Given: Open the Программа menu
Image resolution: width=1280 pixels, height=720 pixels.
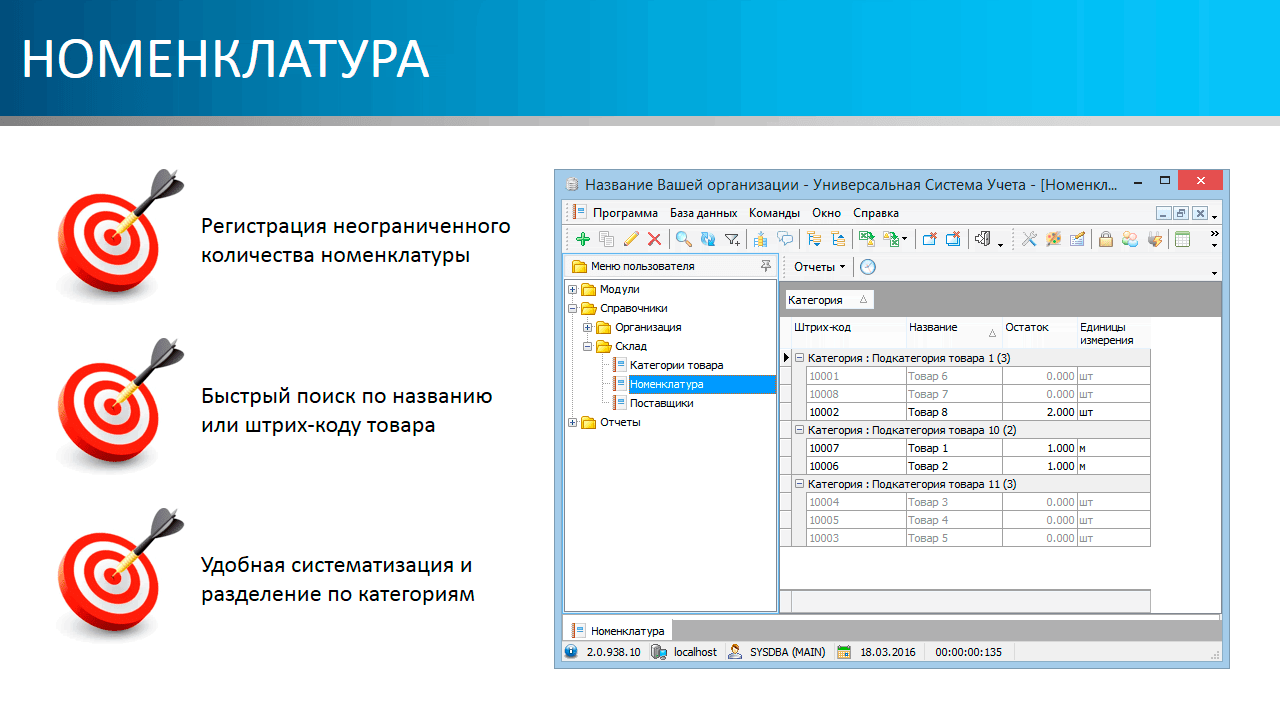Looking at the screenshot, I should 625,213.
